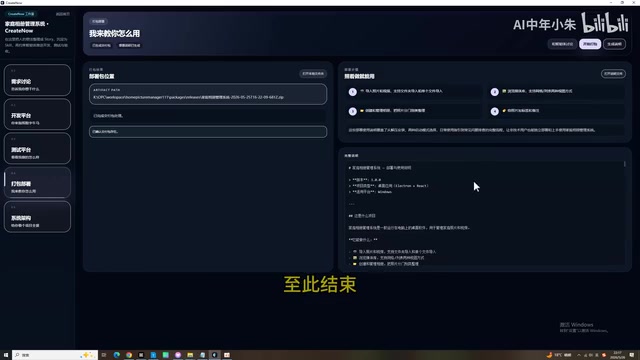Click the outlined status message under the artifact path
640x360 pixels.
click(208, 132)
